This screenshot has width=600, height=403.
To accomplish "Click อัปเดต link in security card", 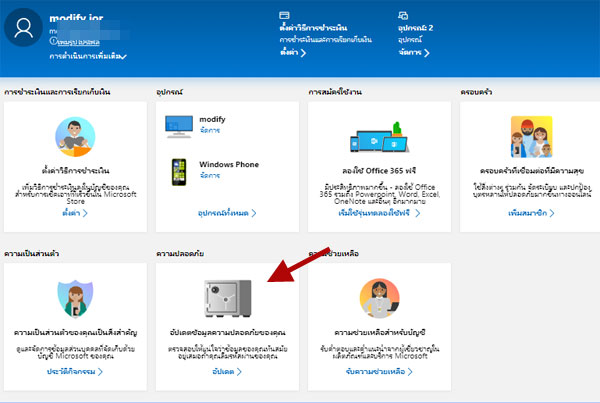I will [227, 372].
